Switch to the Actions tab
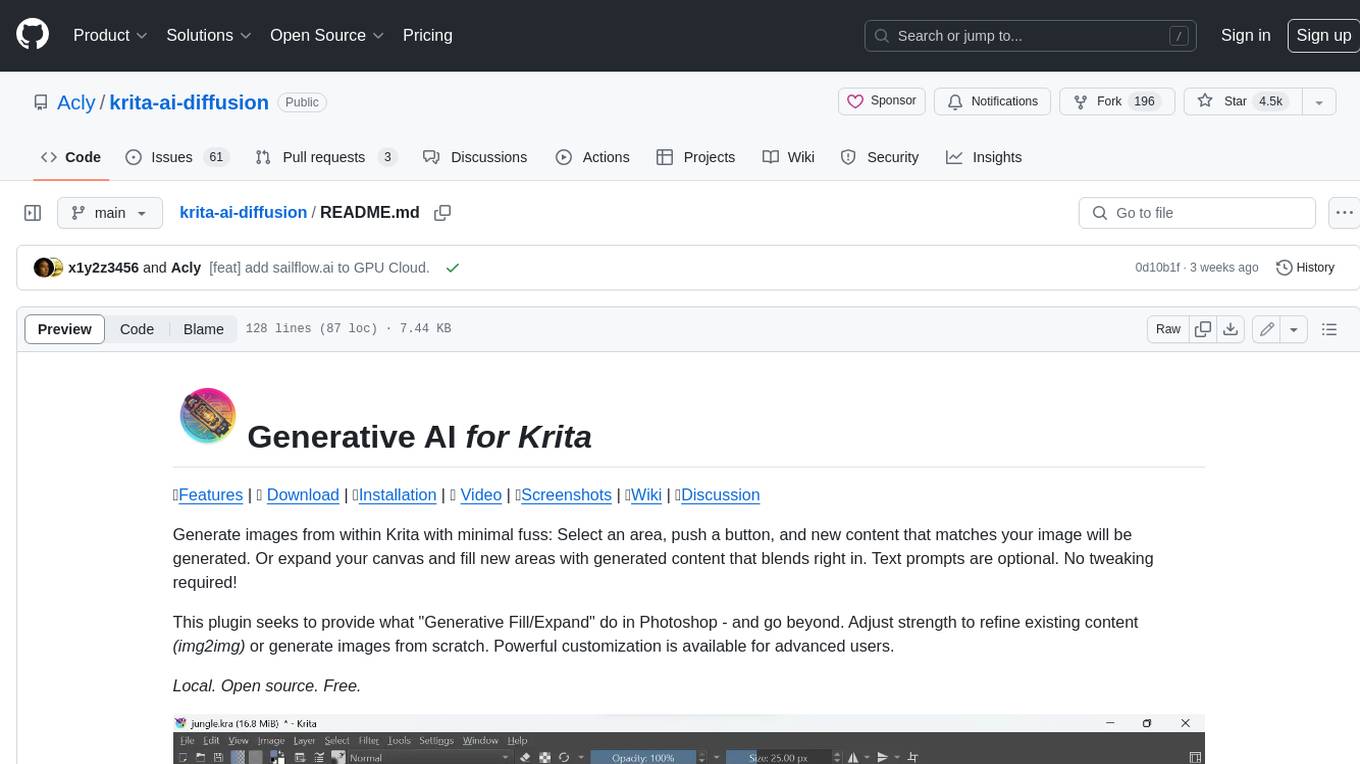The image size is (1360, 764). pyautogui.click(x=593, y=157)
